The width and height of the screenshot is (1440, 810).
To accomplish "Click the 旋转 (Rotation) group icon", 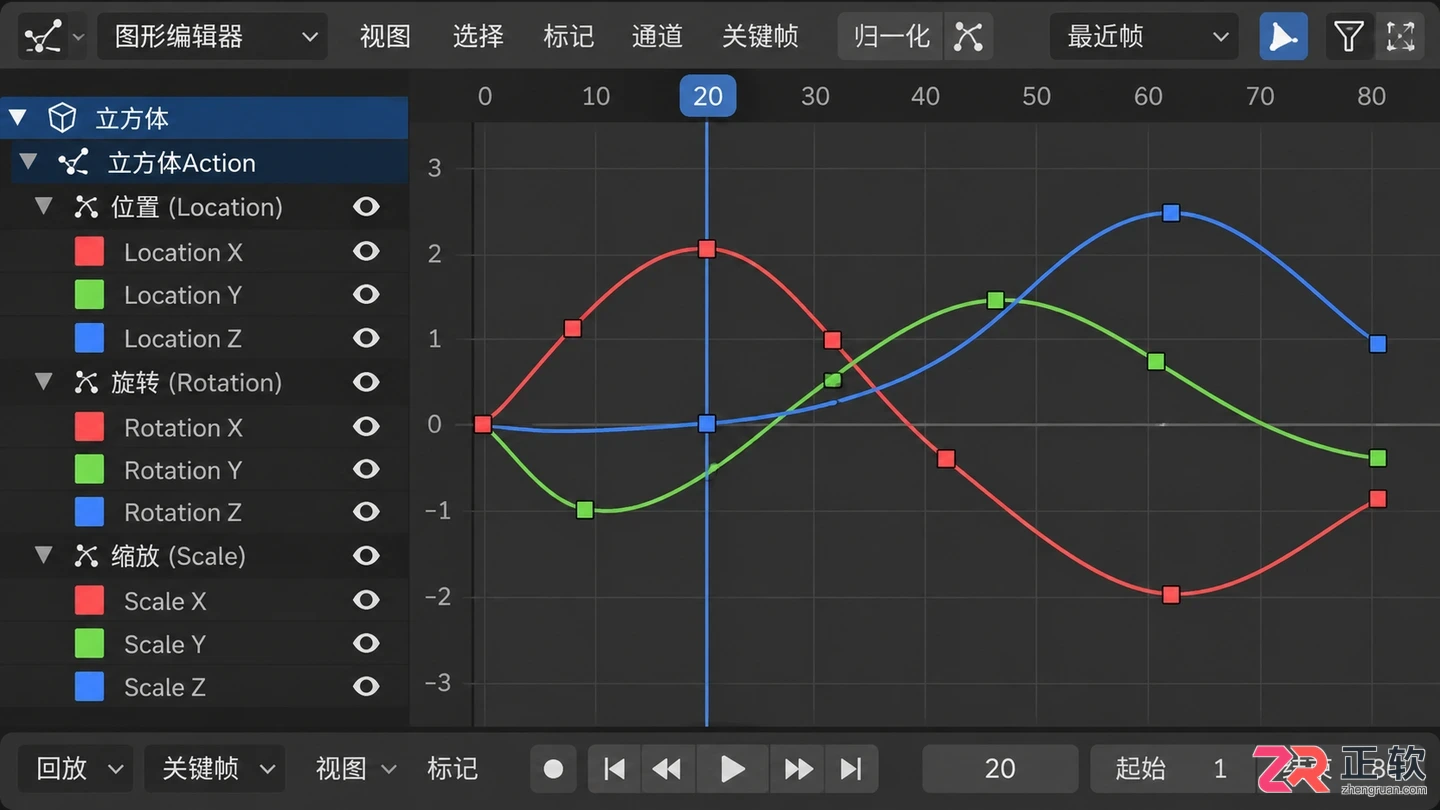I will [x=86, y=382].
